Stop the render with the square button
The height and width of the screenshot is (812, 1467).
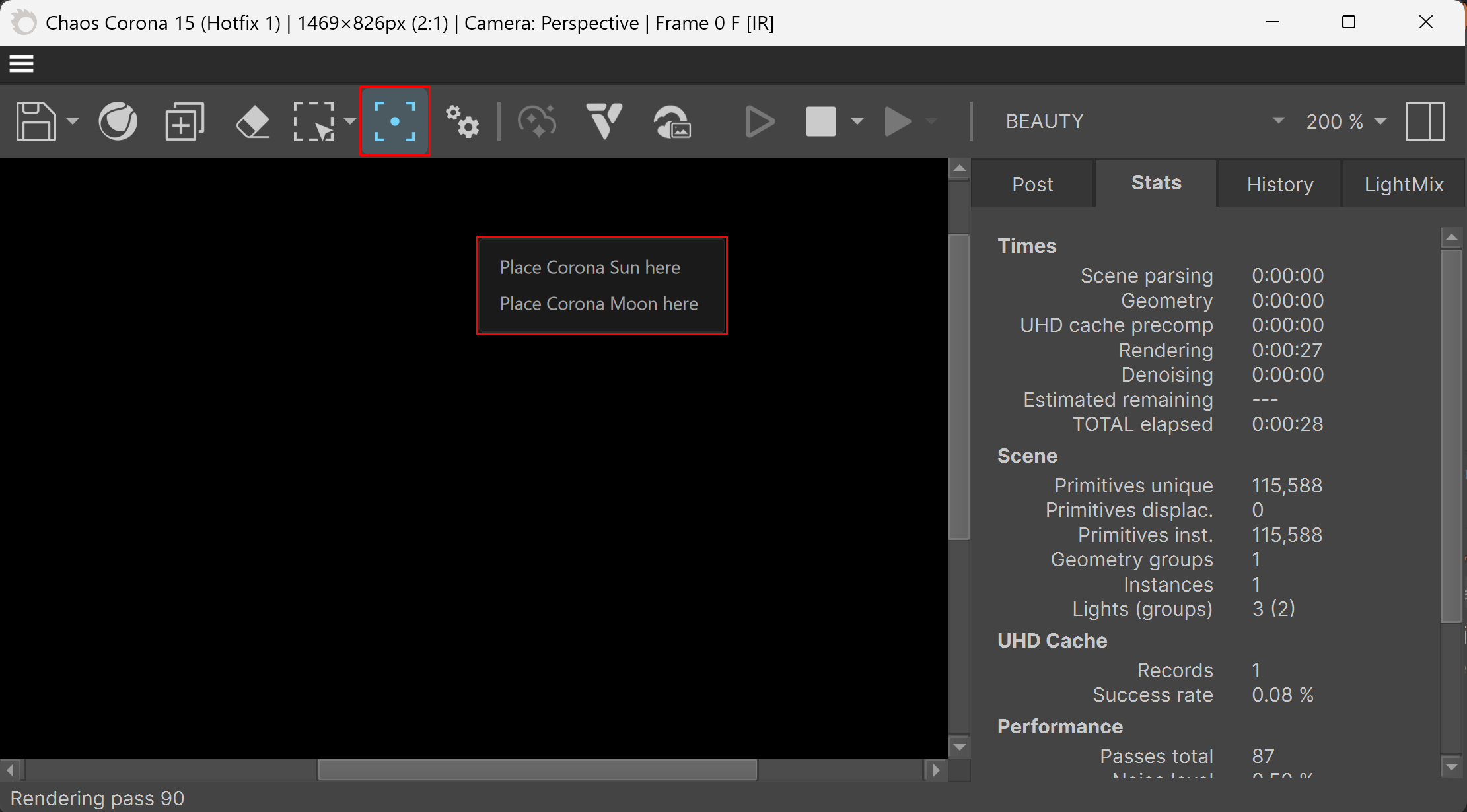(x=821, y=121)
